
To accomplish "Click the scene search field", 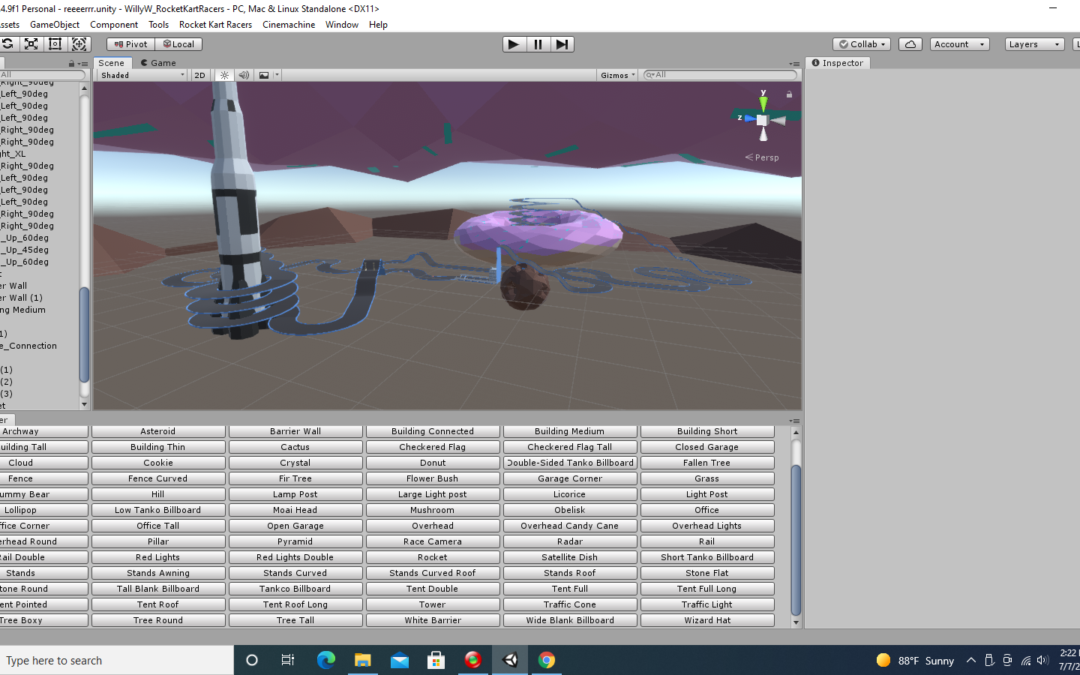I will [x=719, y=75].
